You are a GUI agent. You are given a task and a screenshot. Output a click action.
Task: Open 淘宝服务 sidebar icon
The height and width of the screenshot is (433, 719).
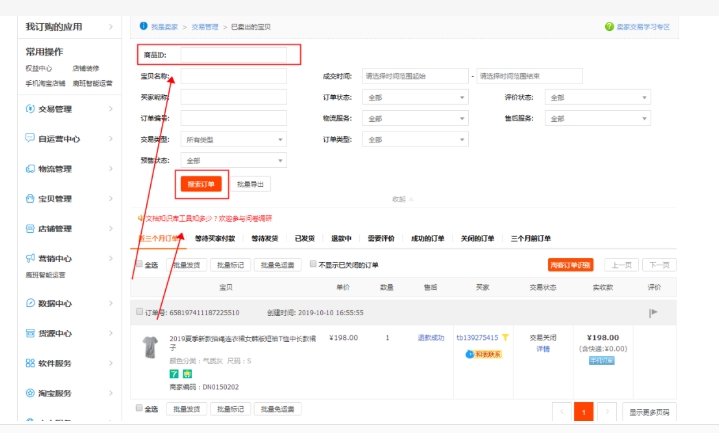click(x=30, y=393)
